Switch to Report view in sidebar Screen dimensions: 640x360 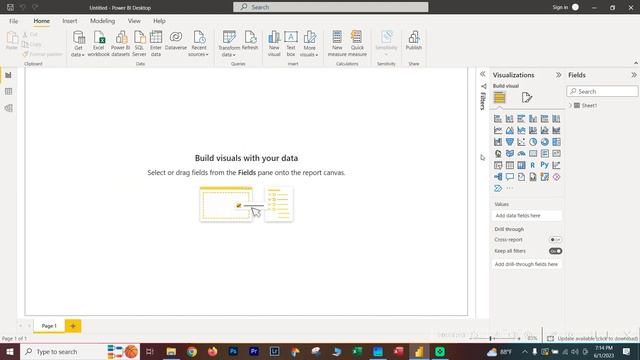coord(9,75)
